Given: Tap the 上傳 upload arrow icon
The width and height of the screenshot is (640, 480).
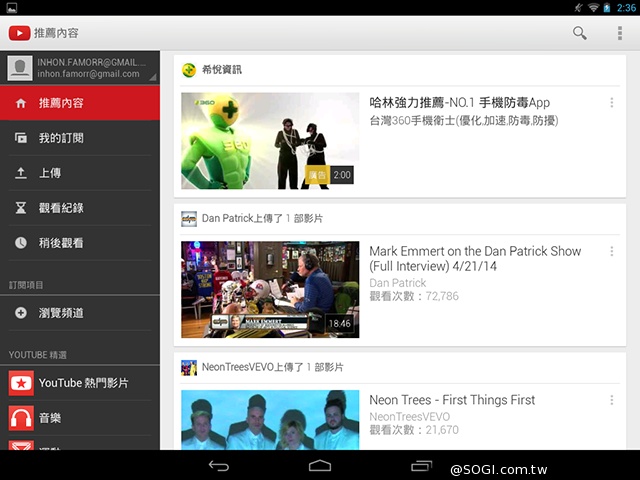Looking at the screenshot, I should (21, 173).
